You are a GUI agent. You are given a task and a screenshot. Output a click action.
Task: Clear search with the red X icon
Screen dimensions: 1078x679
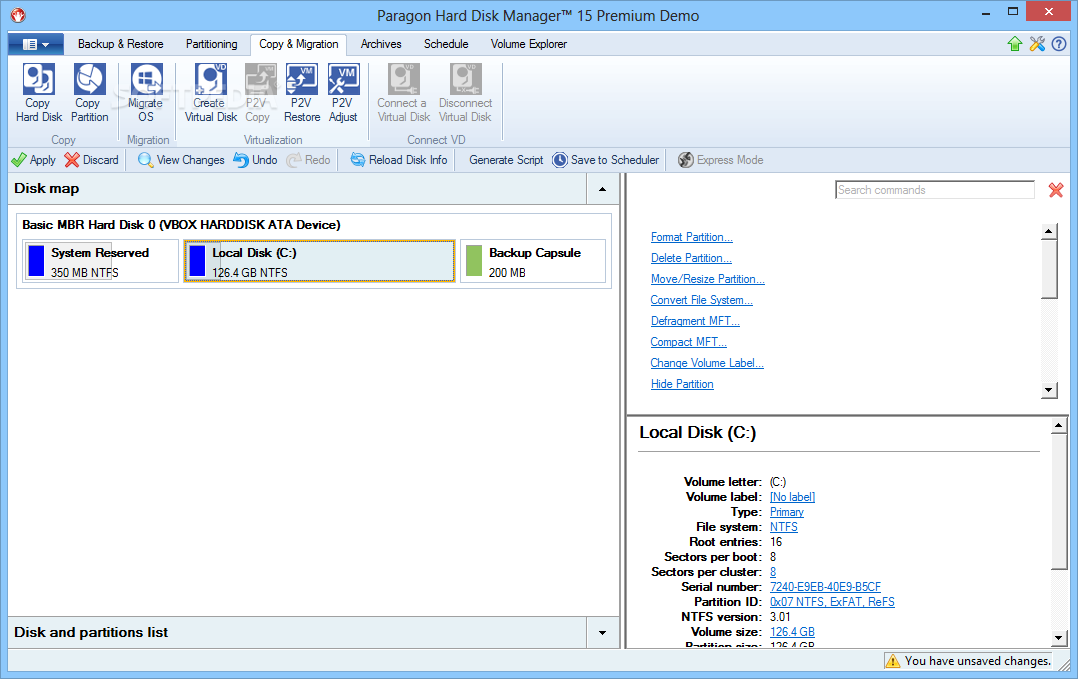pos(1056,190)
